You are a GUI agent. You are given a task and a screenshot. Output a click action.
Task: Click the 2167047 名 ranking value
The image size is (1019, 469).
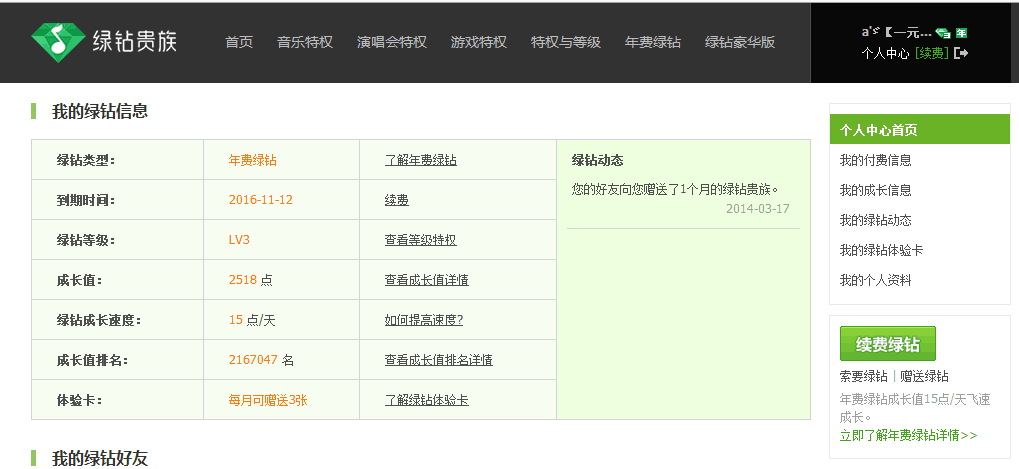click(261, 360)
